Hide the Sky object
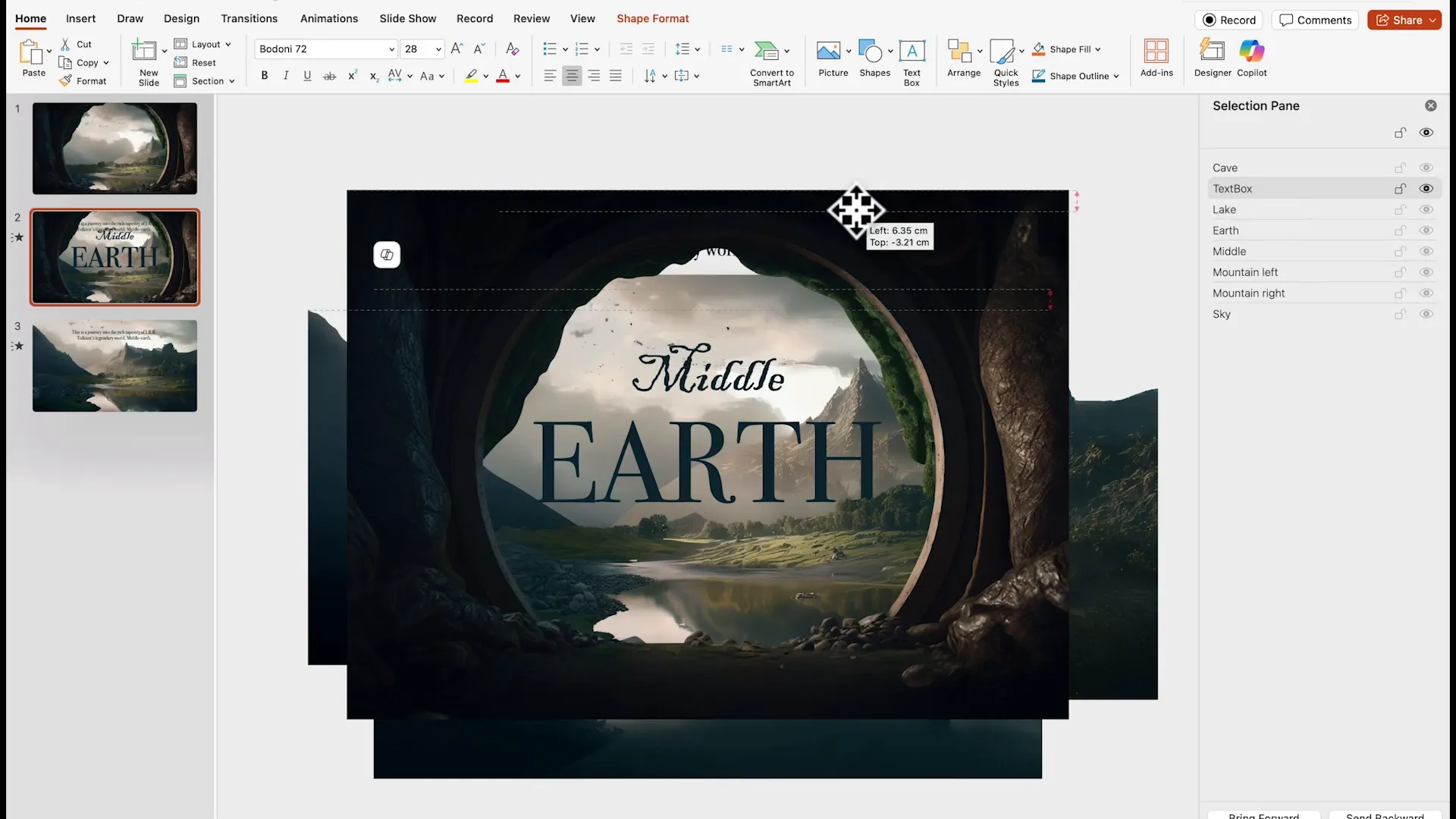Image resolution: width=1456 pixels, height=819 pixels. tap(1426, 314)
